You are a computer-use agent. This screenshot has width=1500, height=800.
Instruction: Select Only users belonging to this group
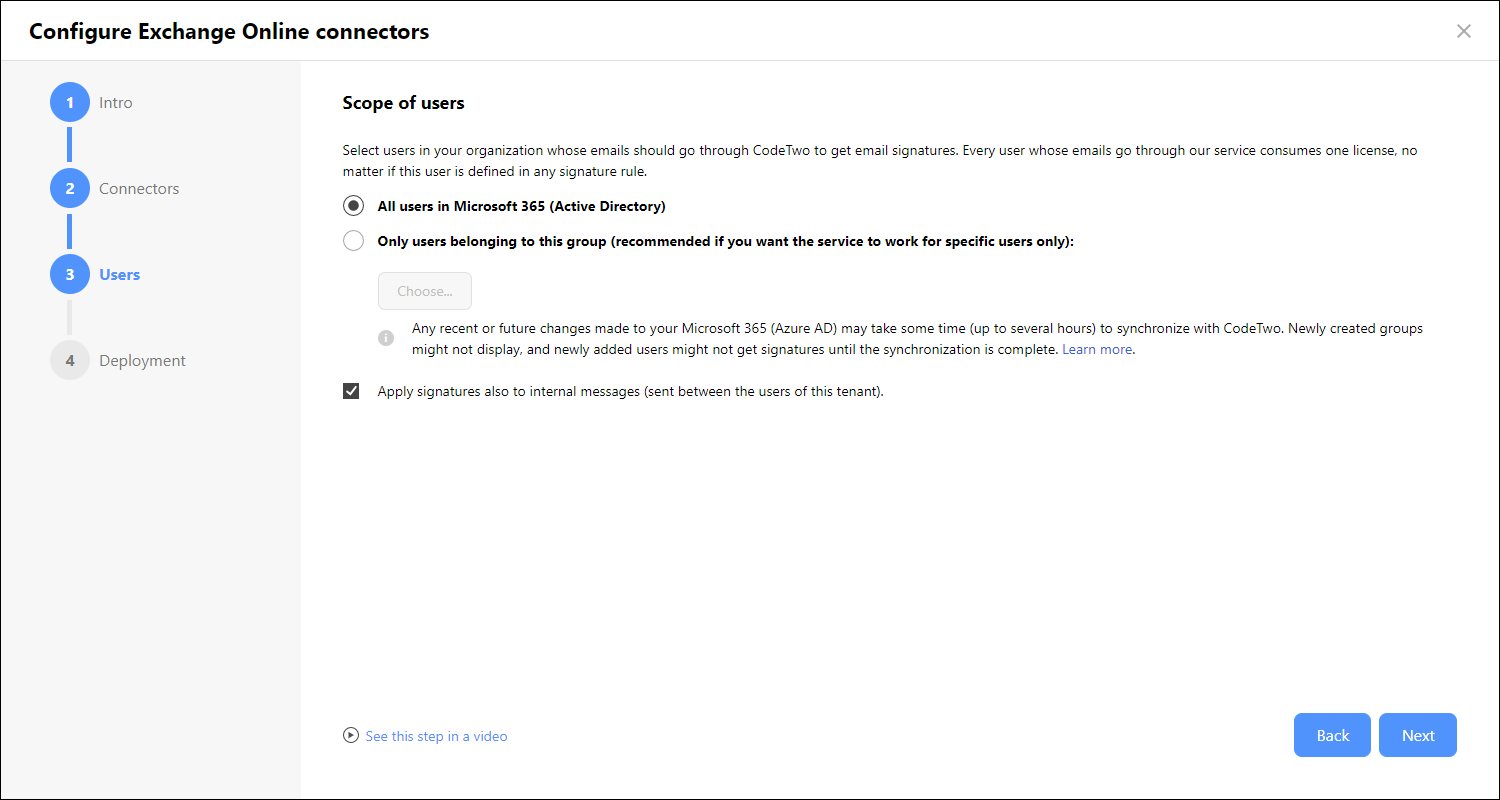(x=353, y=241)
